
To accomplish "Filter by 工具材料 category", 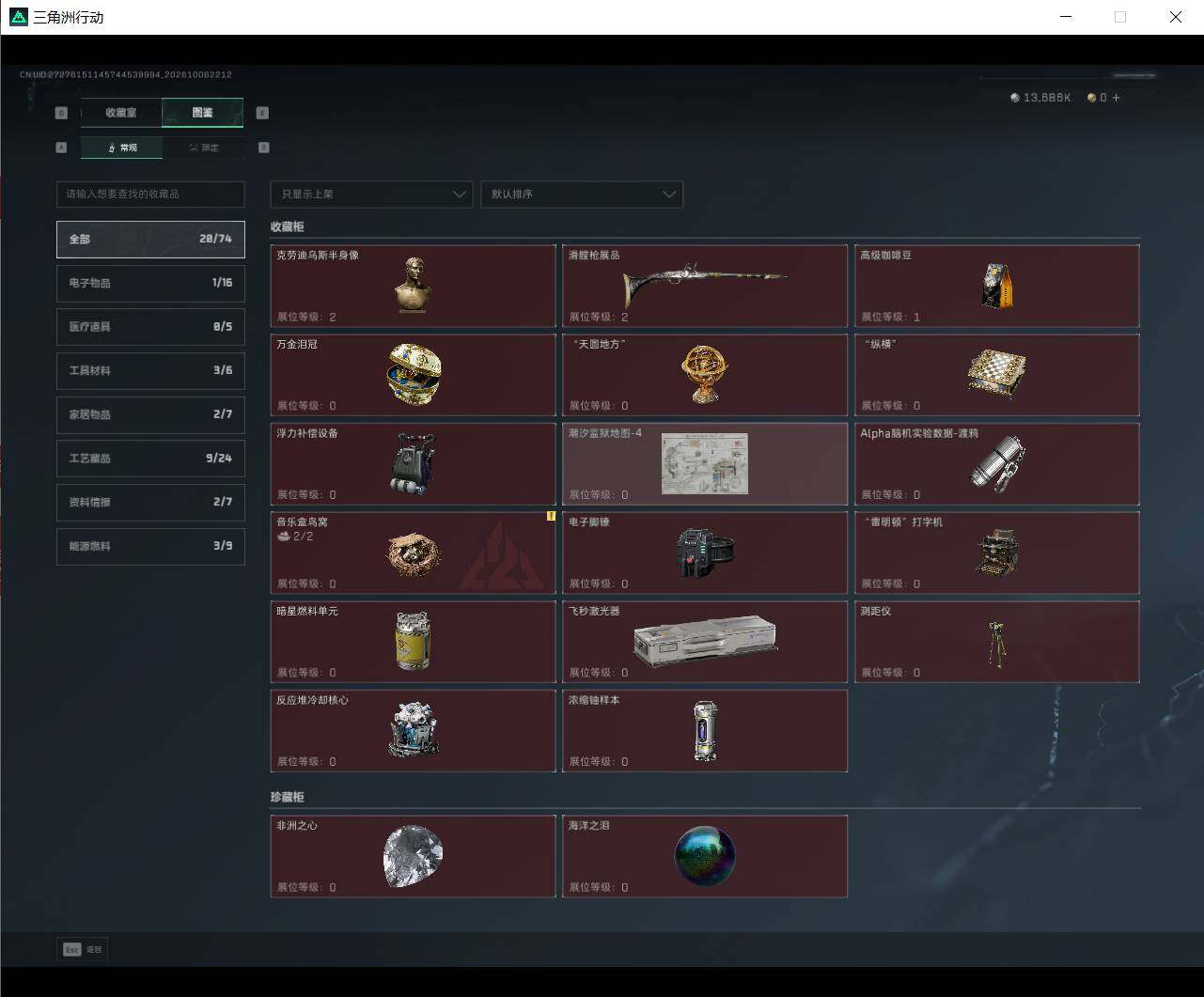I will click(150, 370).
